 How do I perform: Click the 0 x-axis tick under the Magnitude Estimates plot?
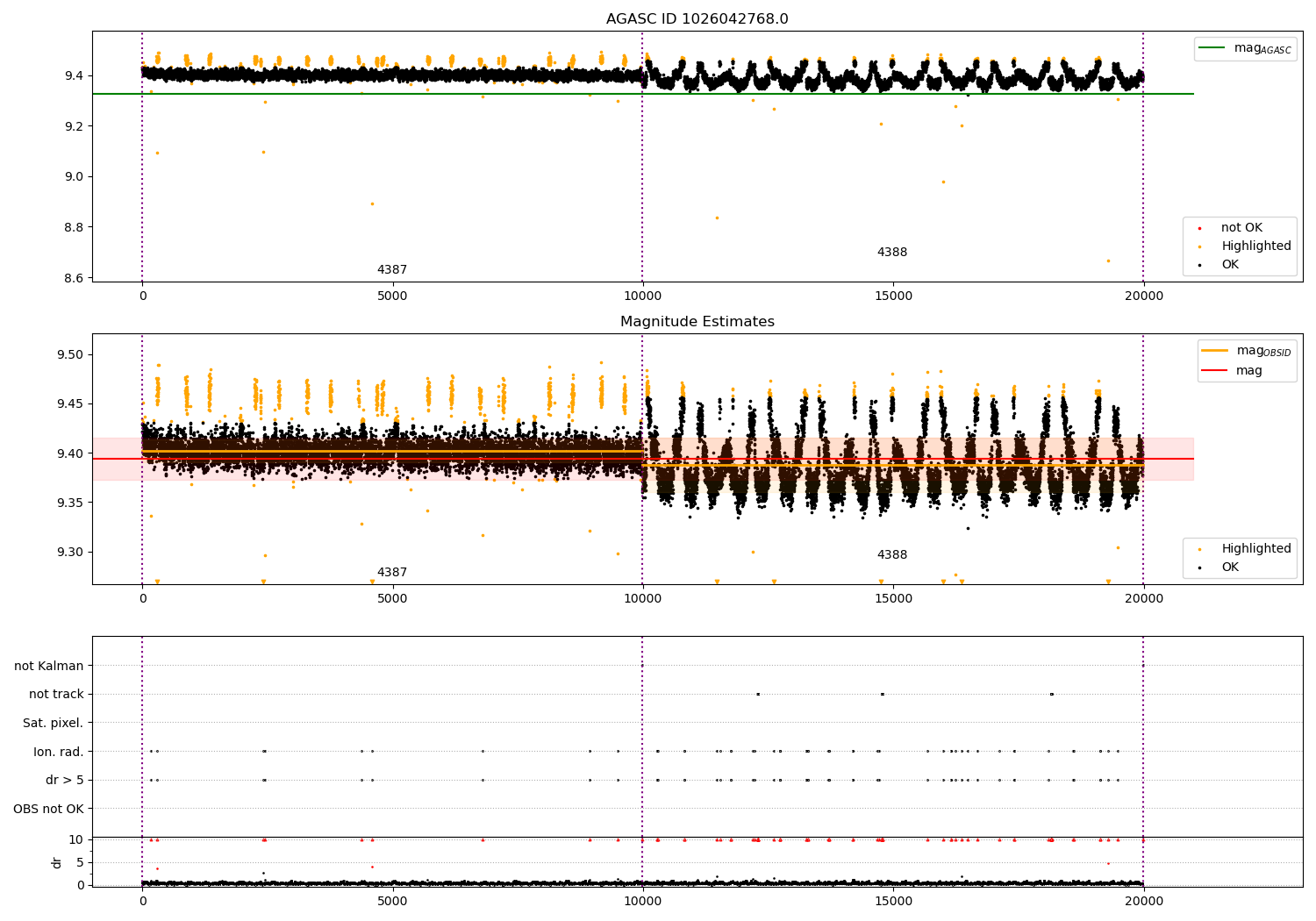pyautogui.click(x=142, y=599)
